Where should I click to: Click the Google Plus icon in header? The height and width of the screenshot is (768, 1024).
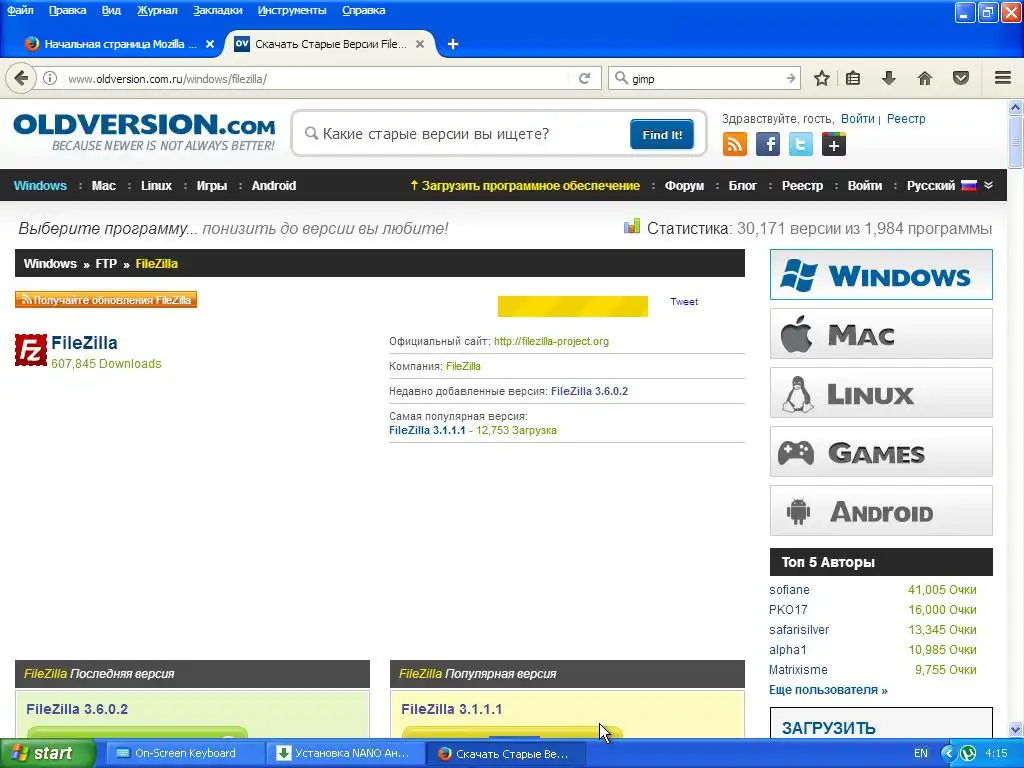coord(834,144)
